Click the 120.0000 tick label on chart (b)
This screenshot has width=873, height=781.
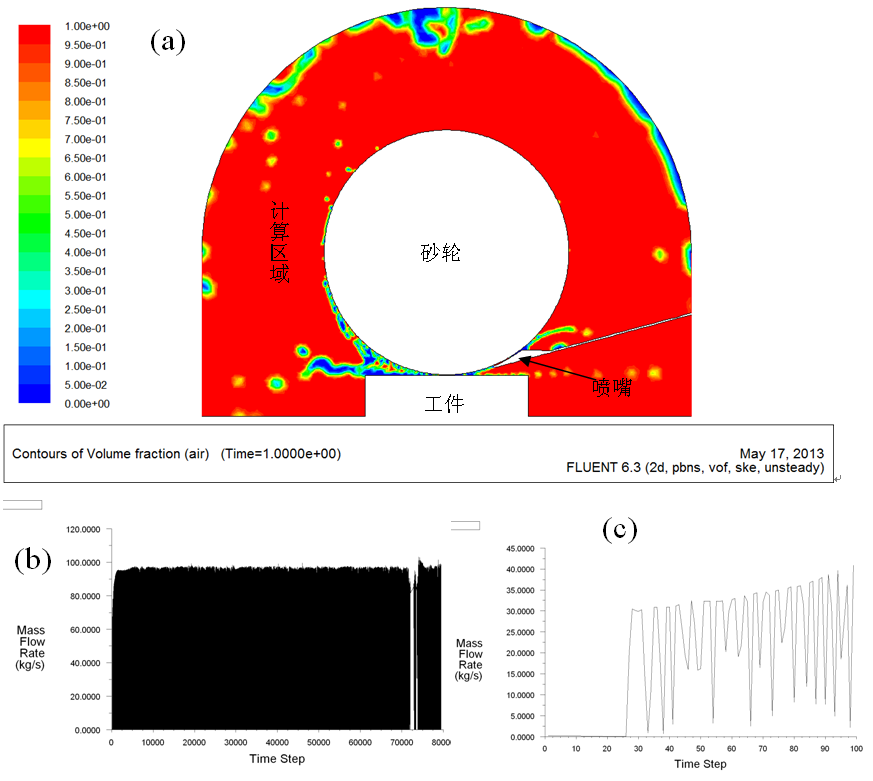click(85, 529)
